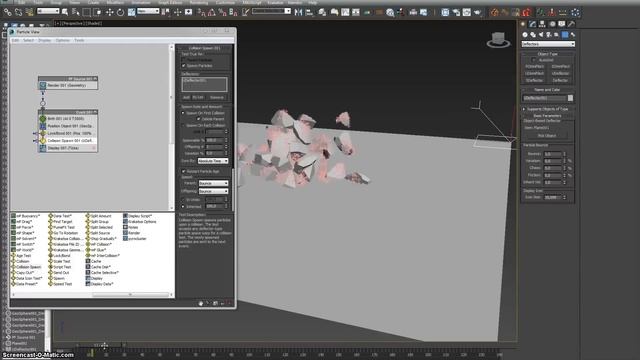Expand the Supports Objects of Type rollout

[x=548, y=109]
